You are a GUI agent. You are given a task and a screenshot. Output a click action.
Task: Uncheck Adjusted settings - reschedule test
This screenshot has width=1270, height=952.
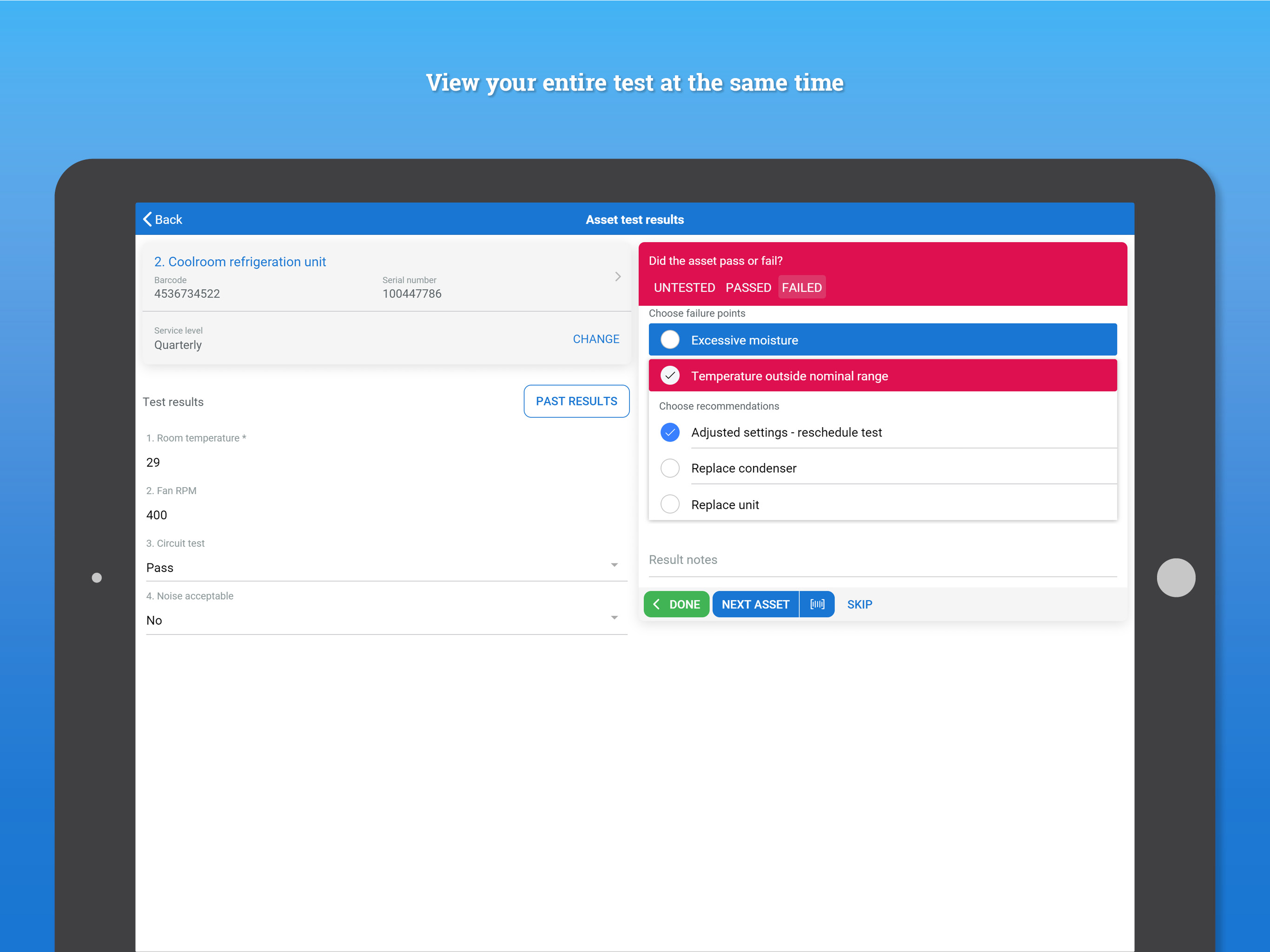pyautogui.click(x=669, y=432)
